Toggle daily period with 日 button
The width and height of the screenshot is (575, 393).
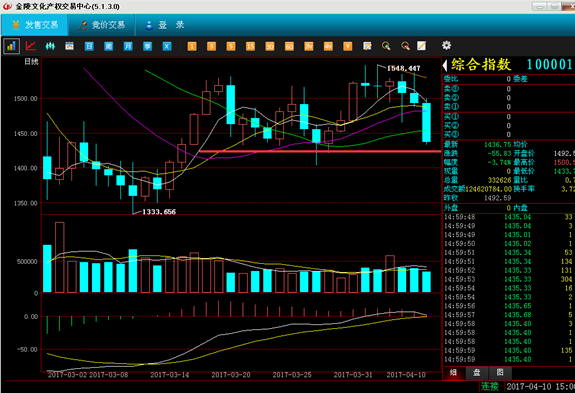click(89, 46)
